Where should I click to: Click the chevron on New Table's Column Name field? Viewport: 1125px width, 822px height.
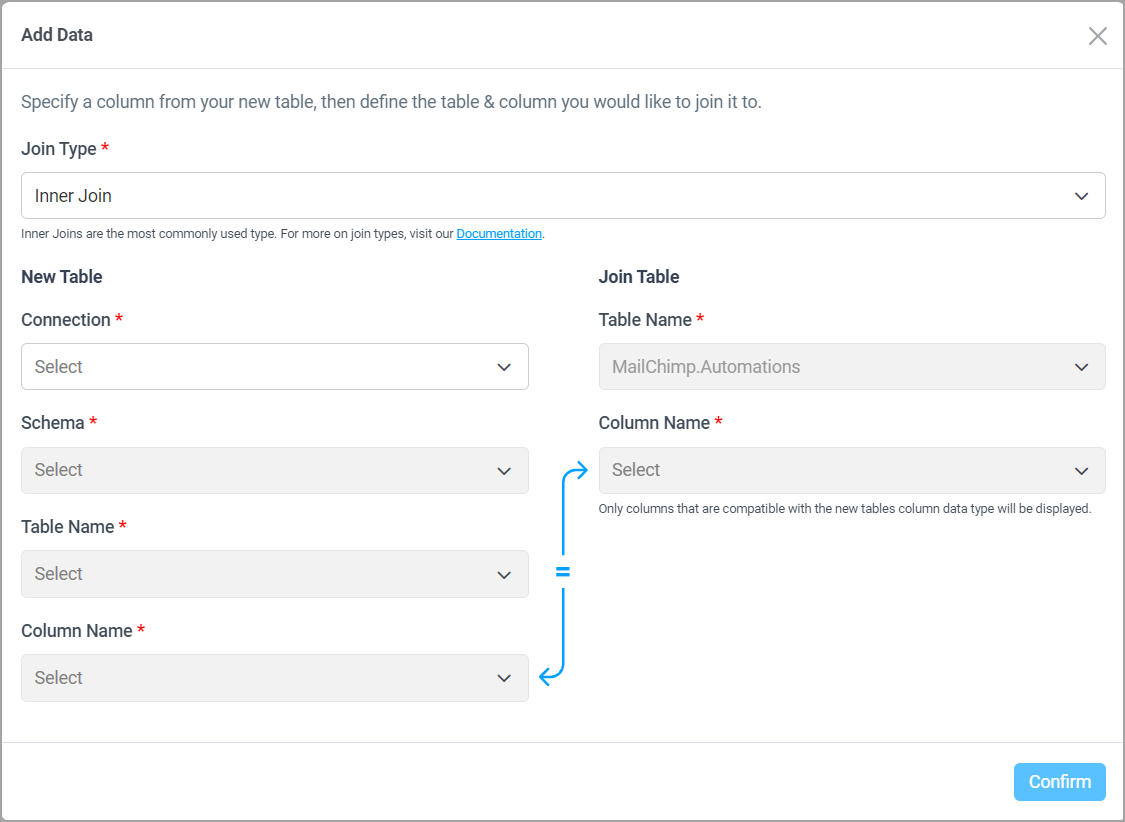(x=504, y=678)
